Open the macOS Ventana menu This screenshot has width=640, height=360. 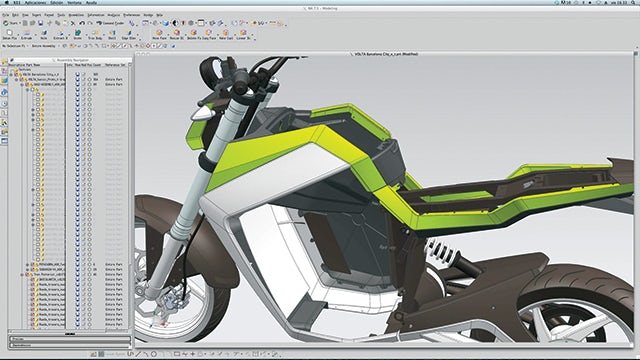(x=74, y=2)
